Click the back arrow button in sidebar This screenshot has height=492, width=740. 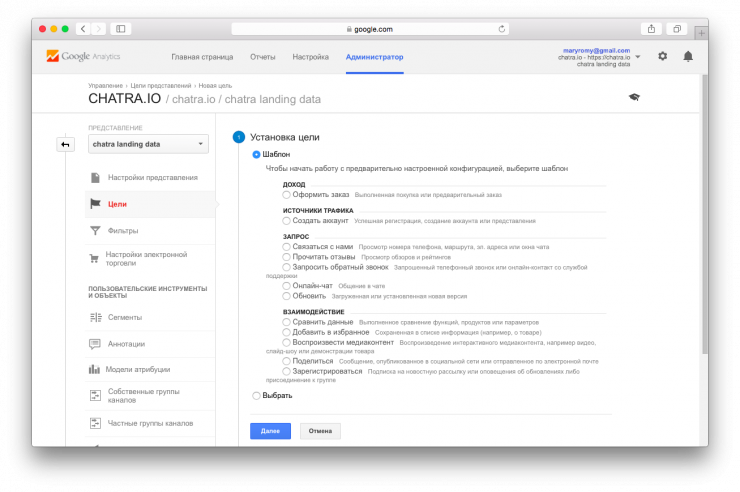point(65,145)
